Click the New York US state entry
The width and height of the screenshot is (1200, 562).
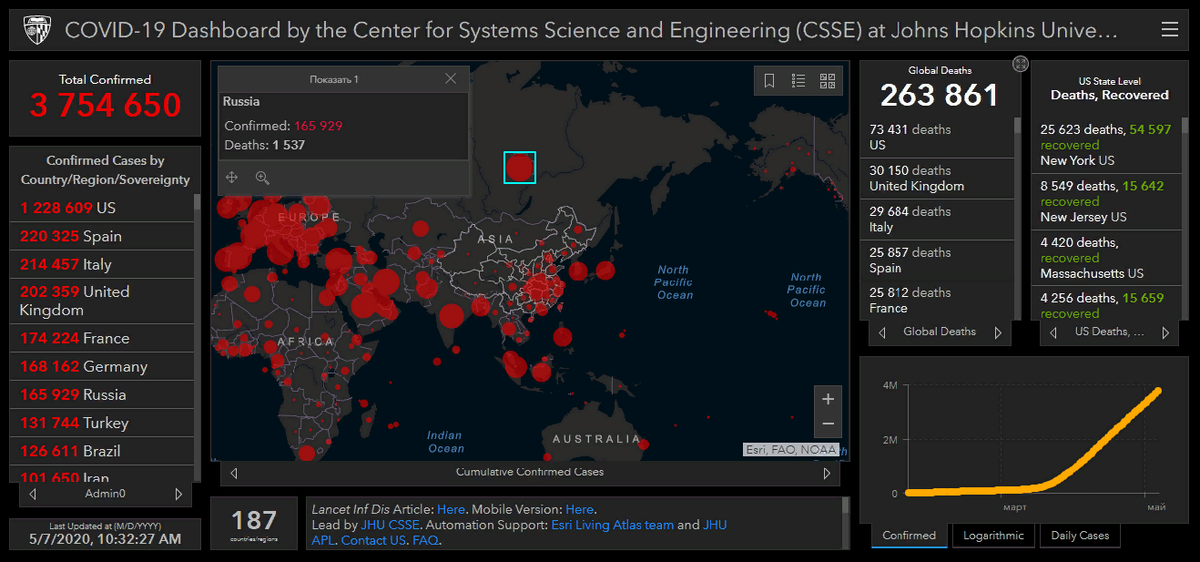pyautogui.click(x=1107, y=145)
